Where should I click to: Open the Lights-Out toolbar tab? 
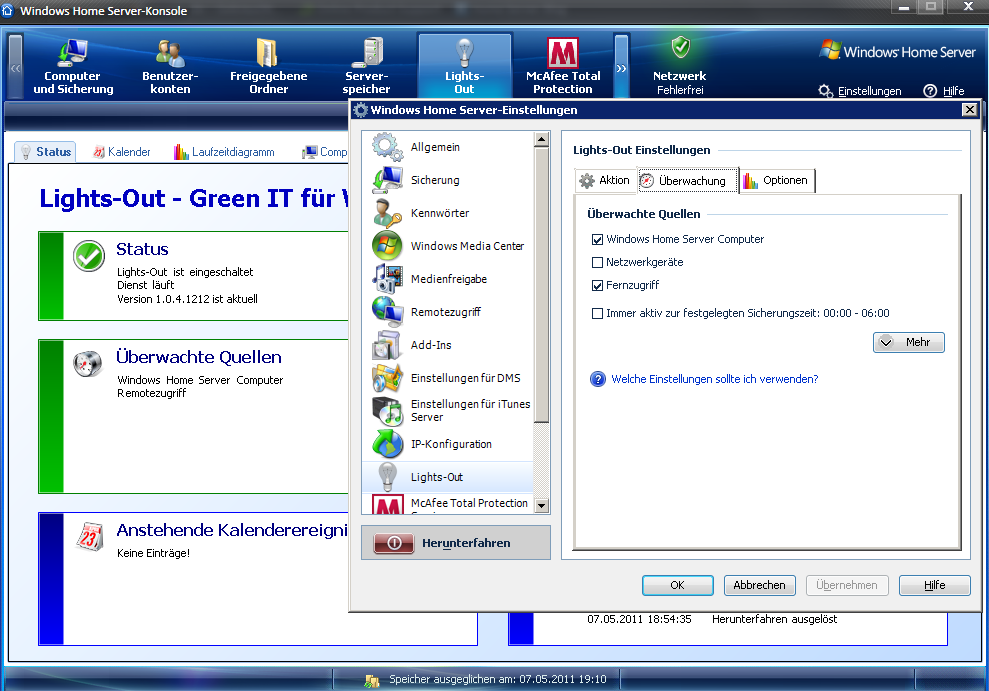[464, 66]
